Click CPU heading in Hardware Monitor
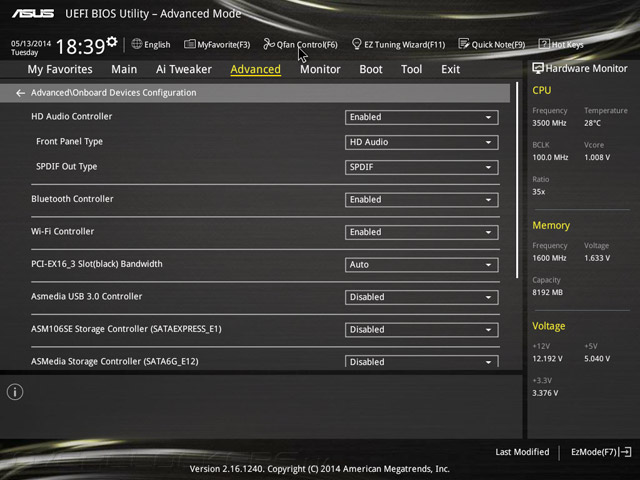 pyautogui.click(x=542, y=90)
